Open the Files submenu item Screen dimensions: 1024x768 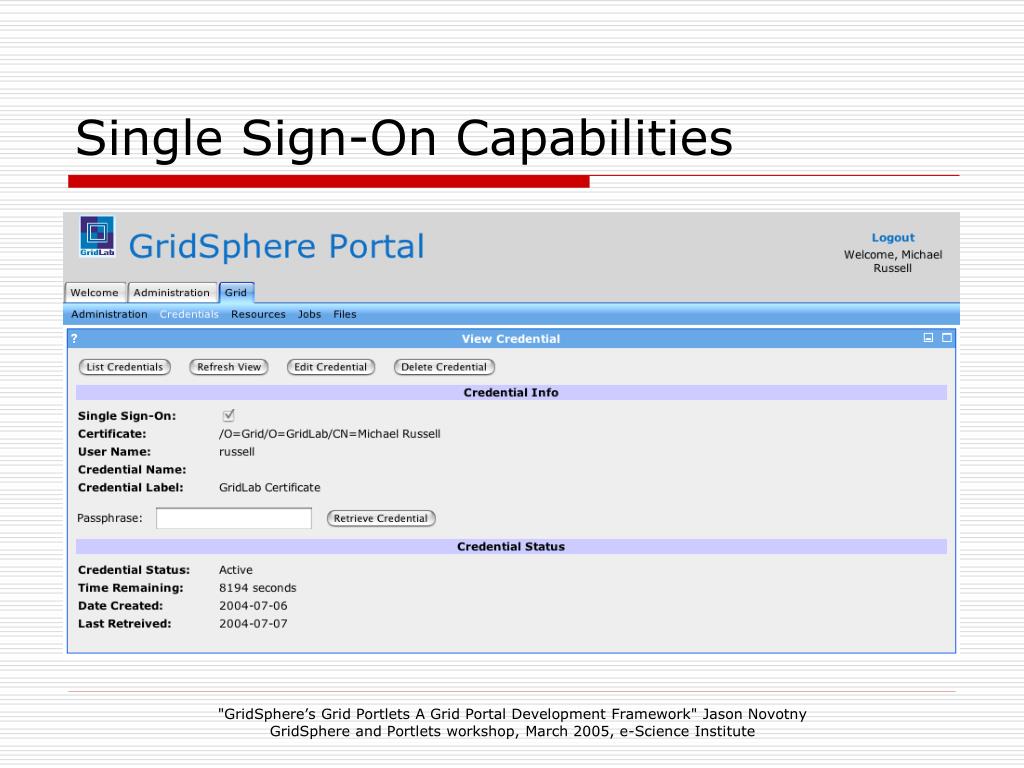[345, 314]
